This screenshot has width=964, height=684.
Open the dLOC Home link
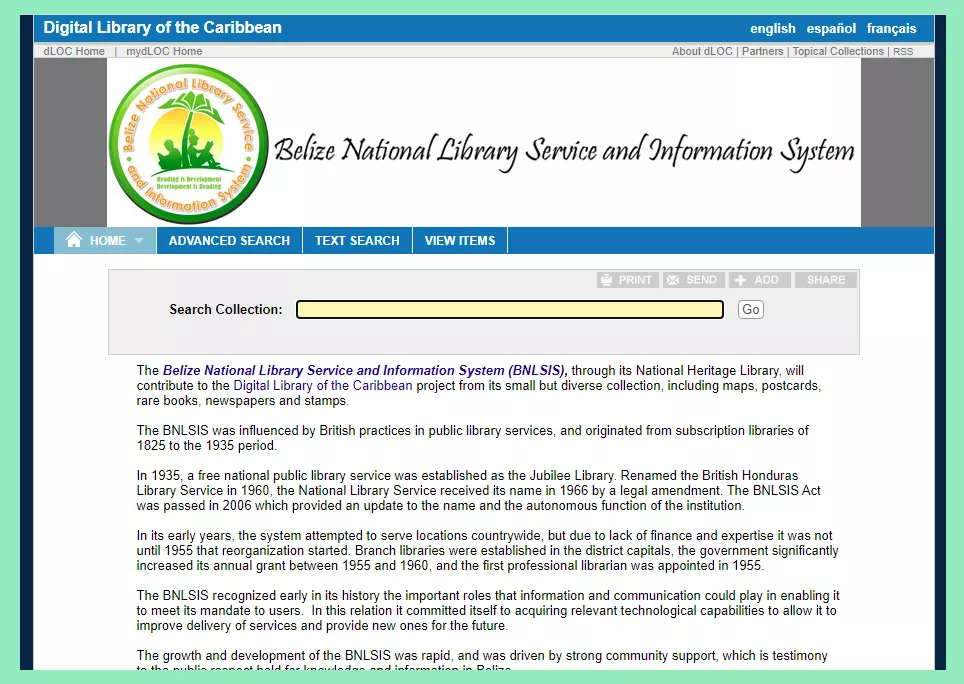[x=74, y=51]
